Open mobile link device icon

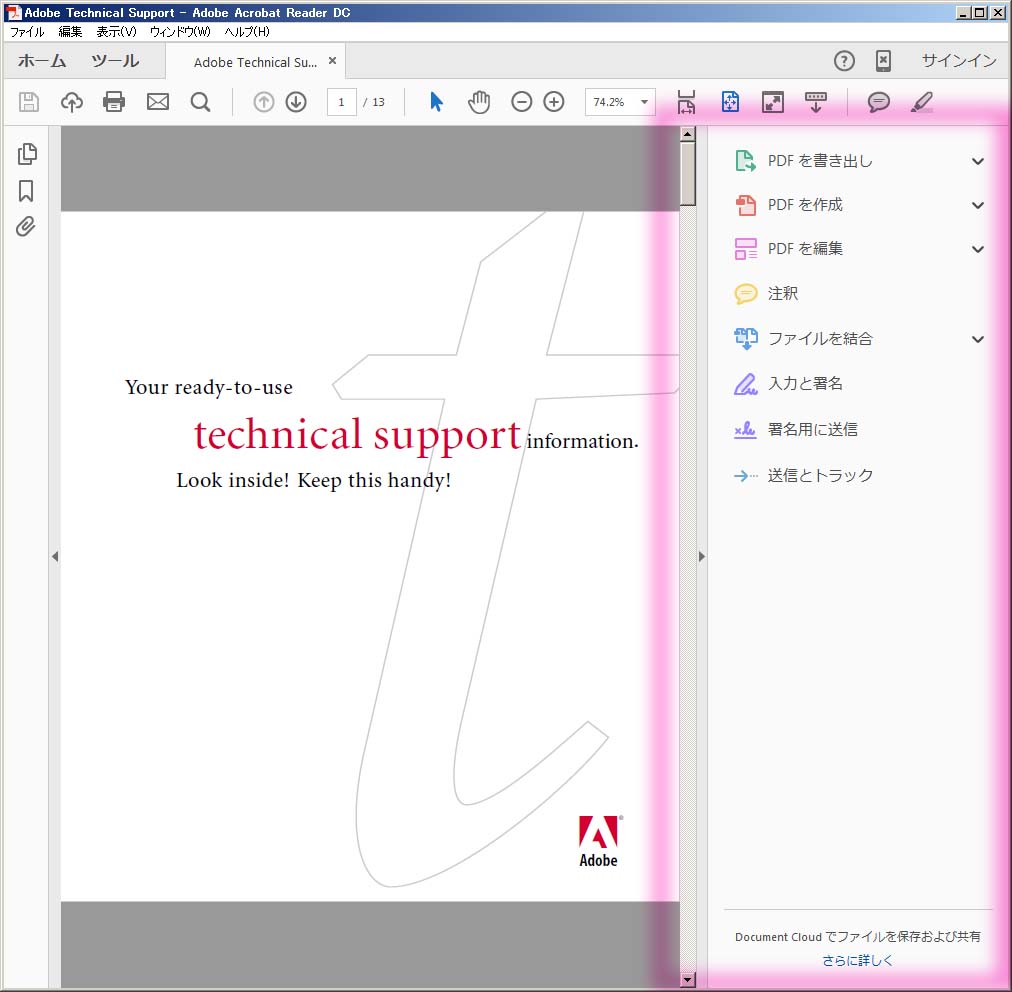[883, 61]
